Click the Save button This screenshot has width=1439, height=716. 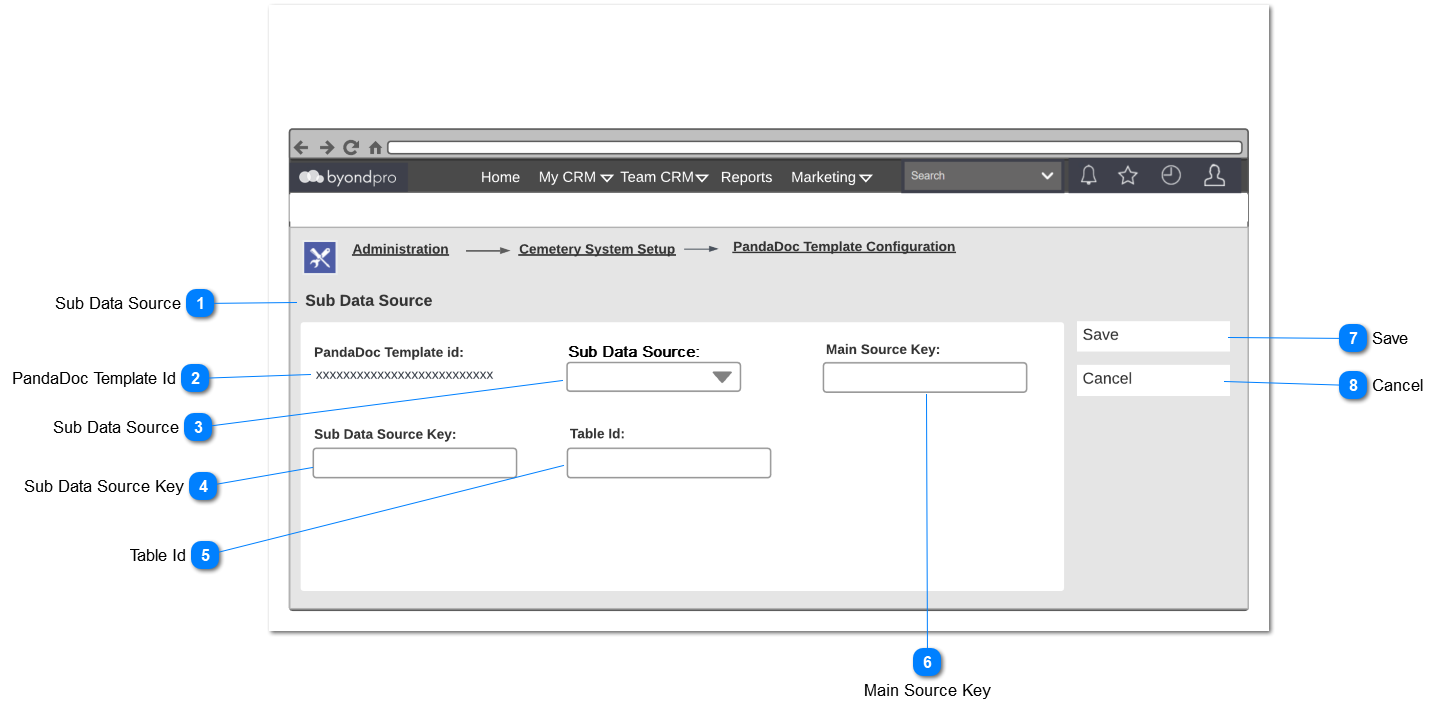point(1153,336)
